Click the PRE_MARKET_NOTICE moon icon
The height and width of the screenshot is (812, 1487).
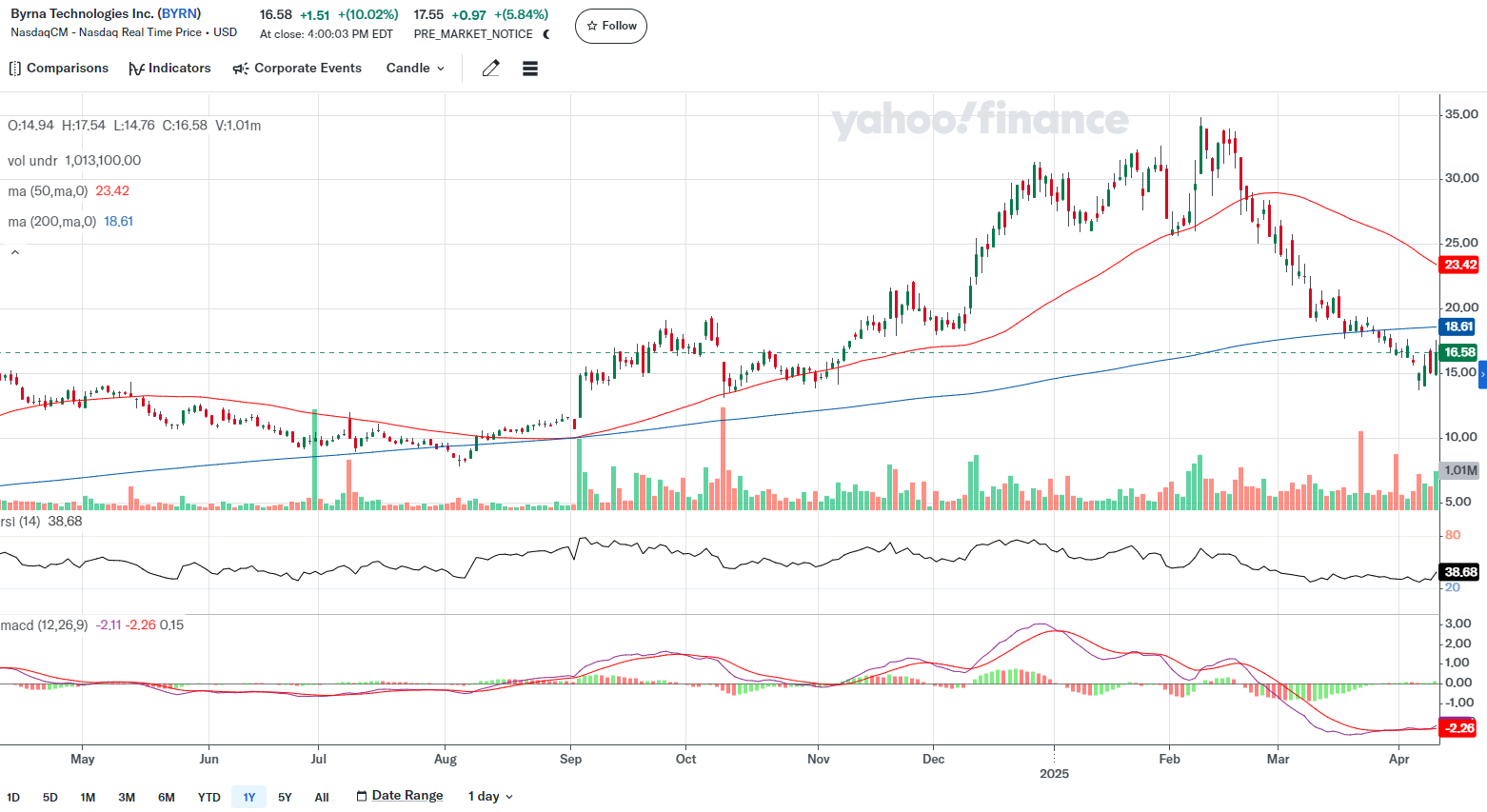pos(546,34)
